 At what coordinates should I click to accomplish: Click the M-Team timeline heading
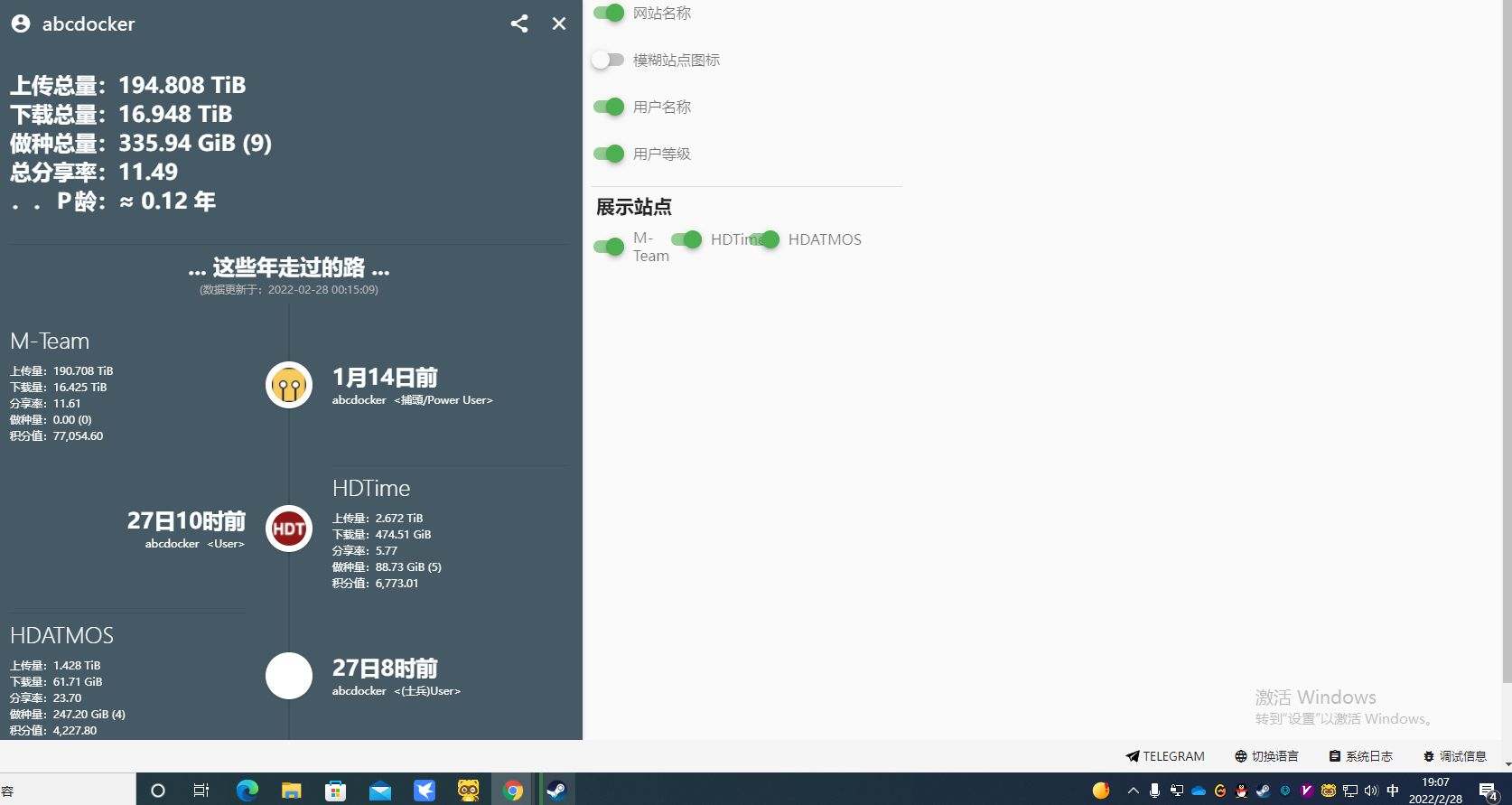pos(50,341)
